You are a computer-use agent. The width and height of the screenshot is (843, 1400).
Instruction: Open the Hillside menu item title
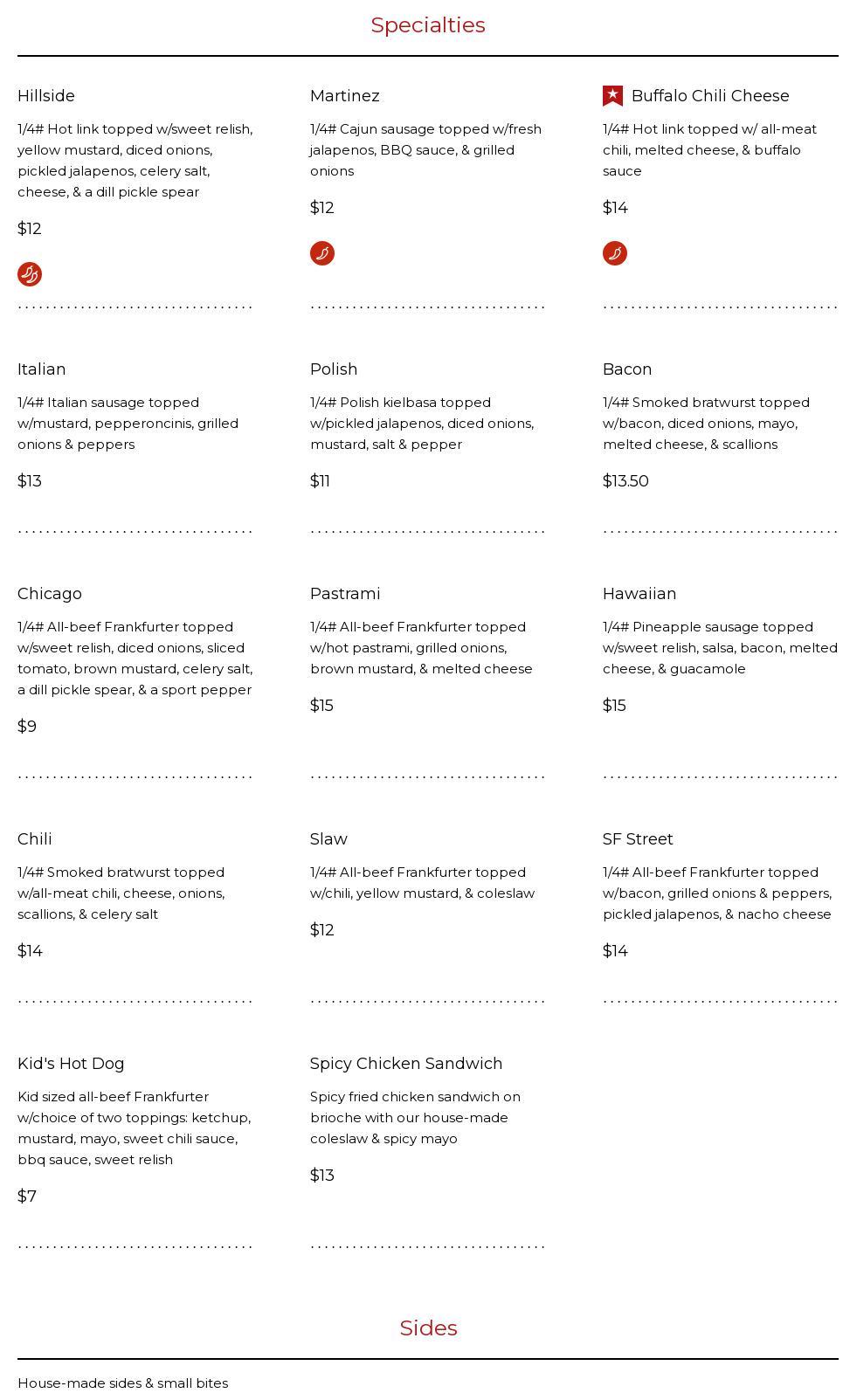tap(46, 96)
